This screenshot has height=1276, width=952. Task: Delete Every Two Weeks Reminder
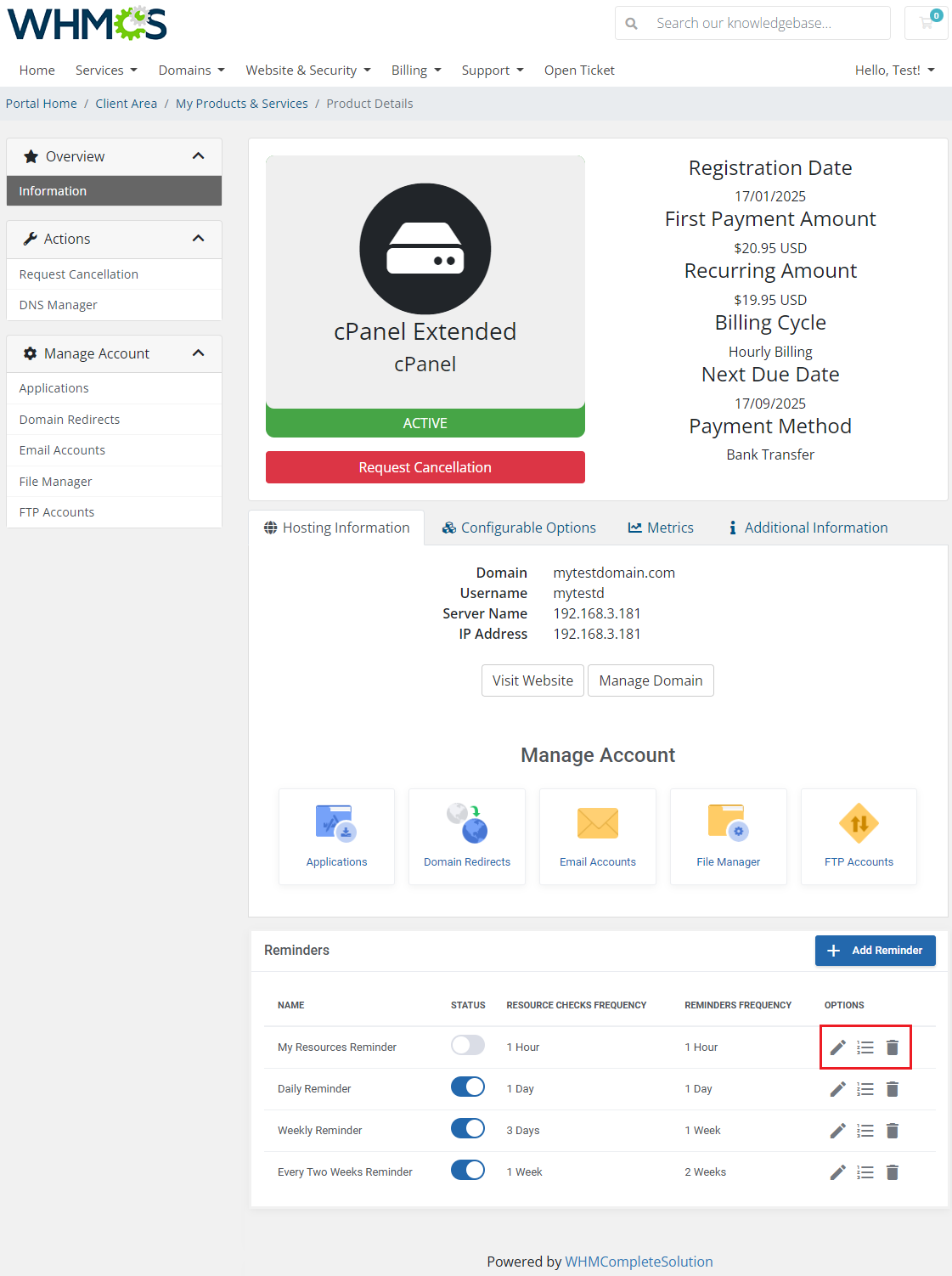click(893, 1172)
